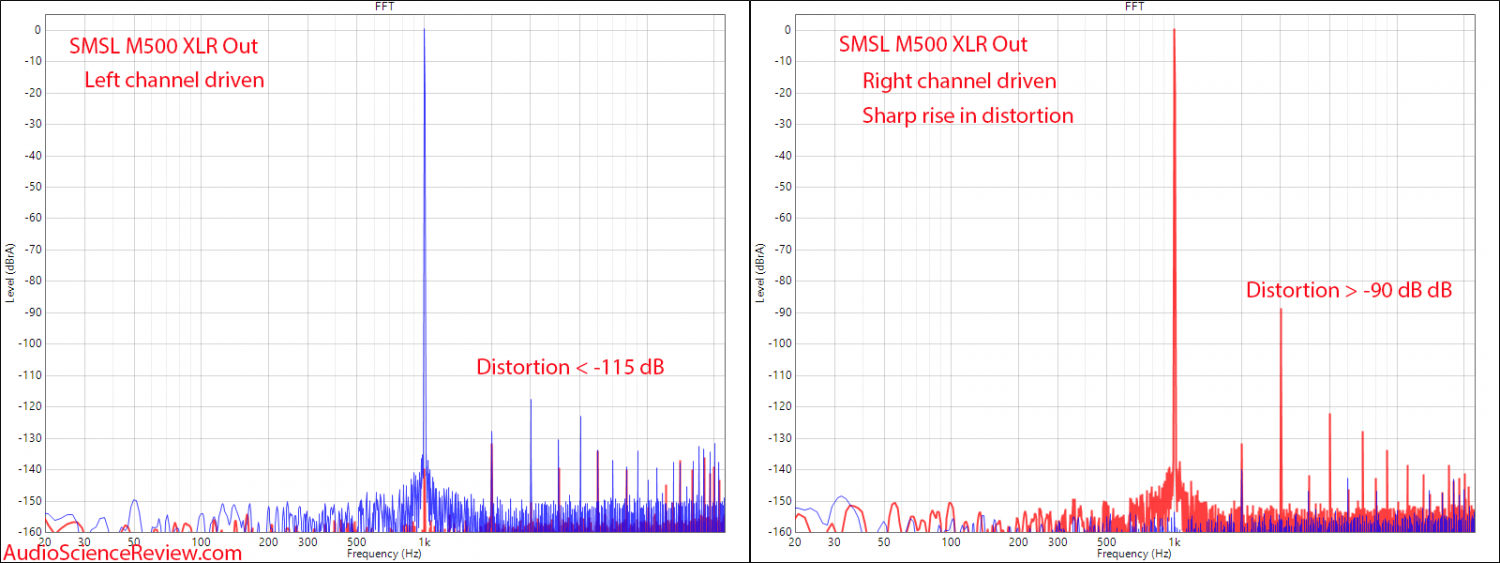Screen dimensions: 1500x563
Task: Click the 'Left channel driven' annotation
Action: tap(174, 80)
